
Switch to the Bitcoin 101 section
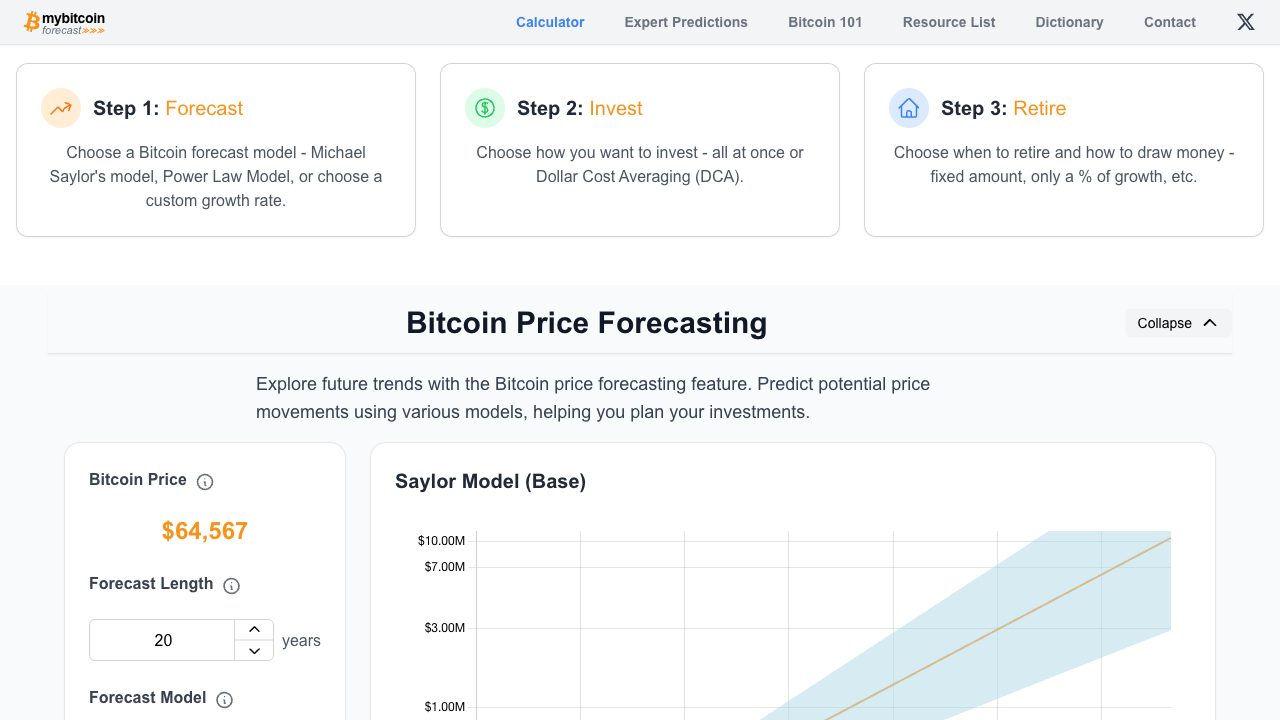pos(824,22)
